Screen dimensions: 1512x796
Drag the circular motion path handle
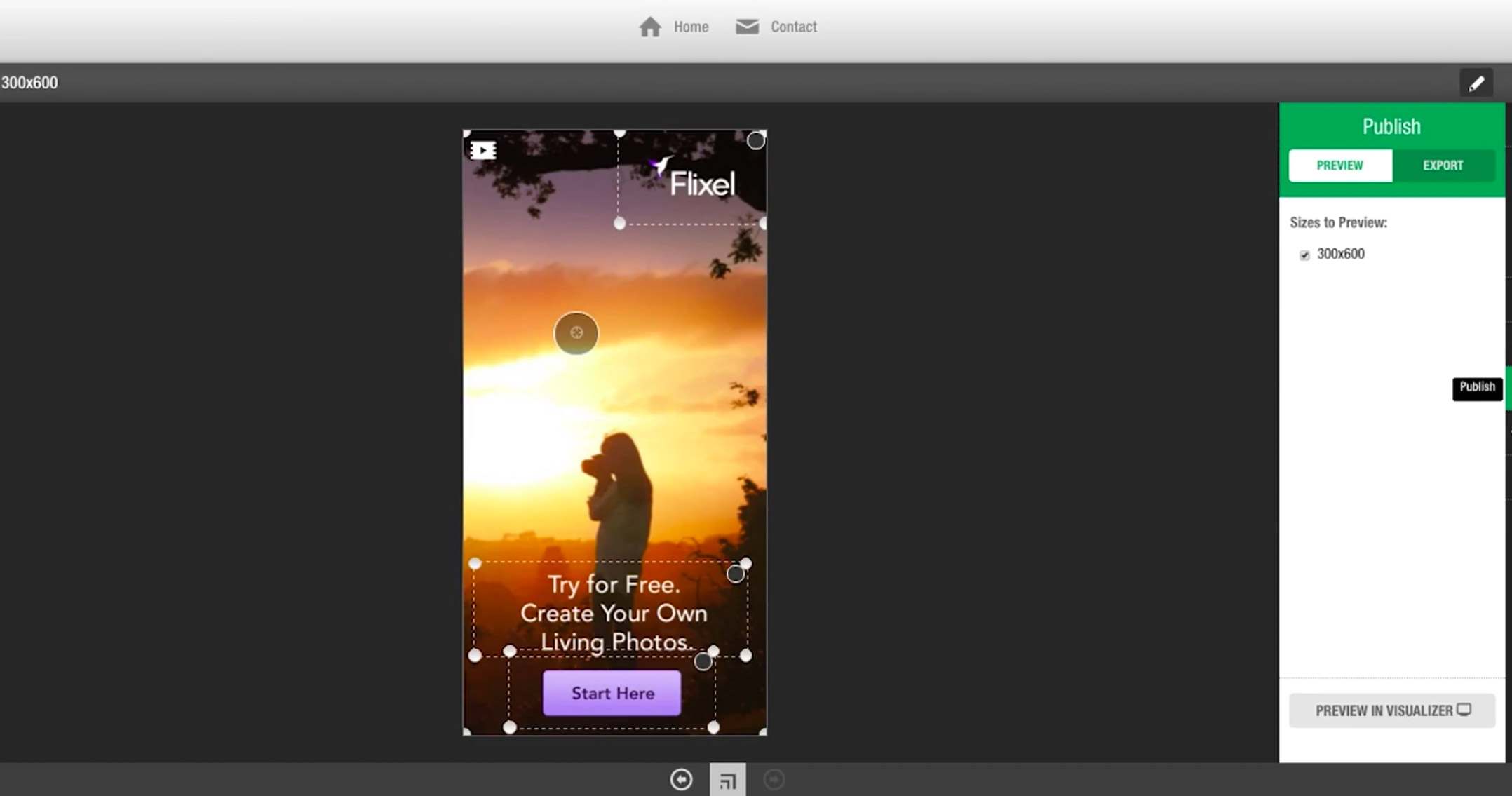coord(576,332)
